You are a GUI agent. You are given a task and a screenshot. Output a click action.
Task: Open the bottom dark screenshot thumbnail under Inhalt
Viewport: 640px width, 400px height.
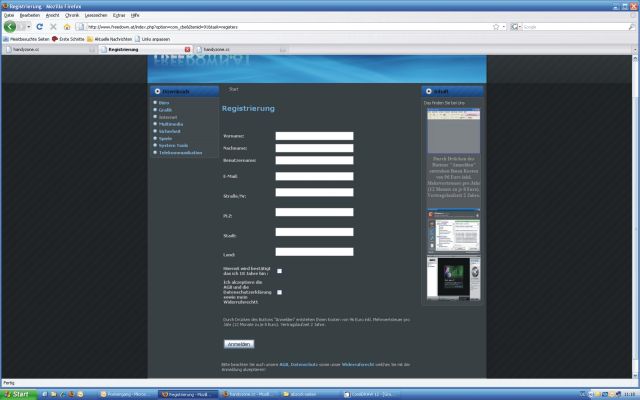coord(453,278)
